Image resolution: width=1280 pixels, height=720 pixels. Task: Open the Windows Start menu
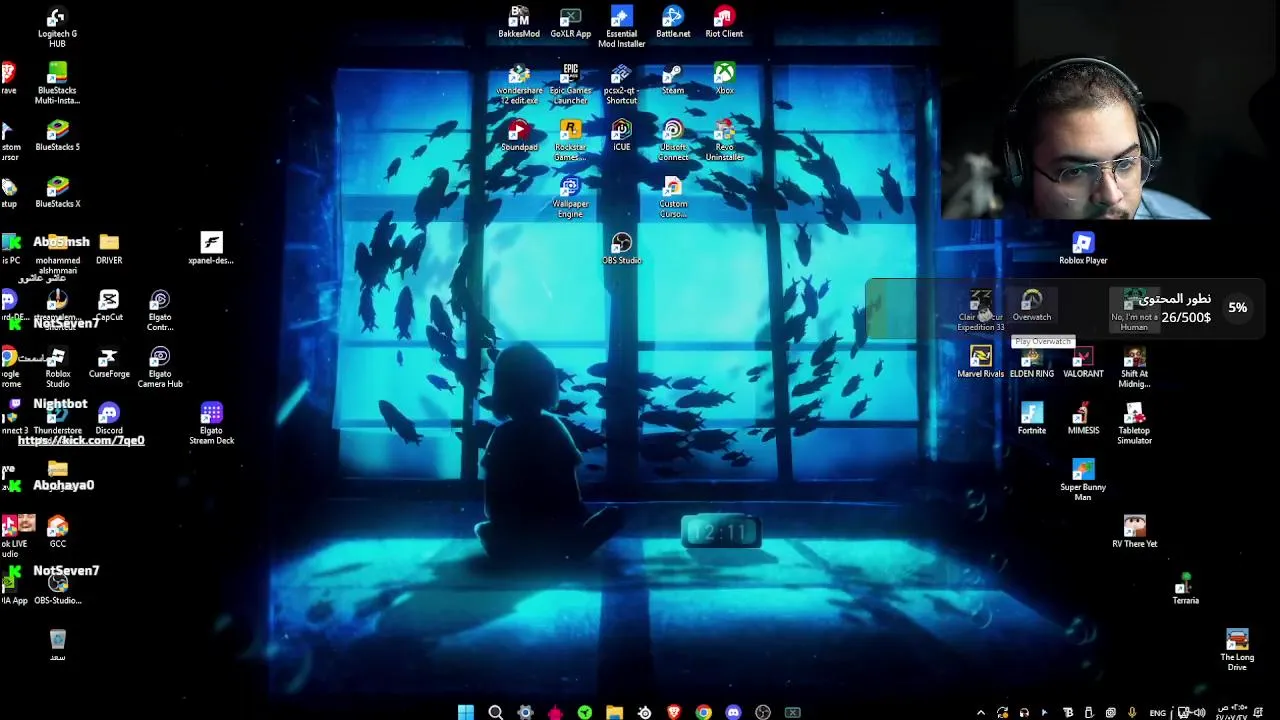coord(466,712)
